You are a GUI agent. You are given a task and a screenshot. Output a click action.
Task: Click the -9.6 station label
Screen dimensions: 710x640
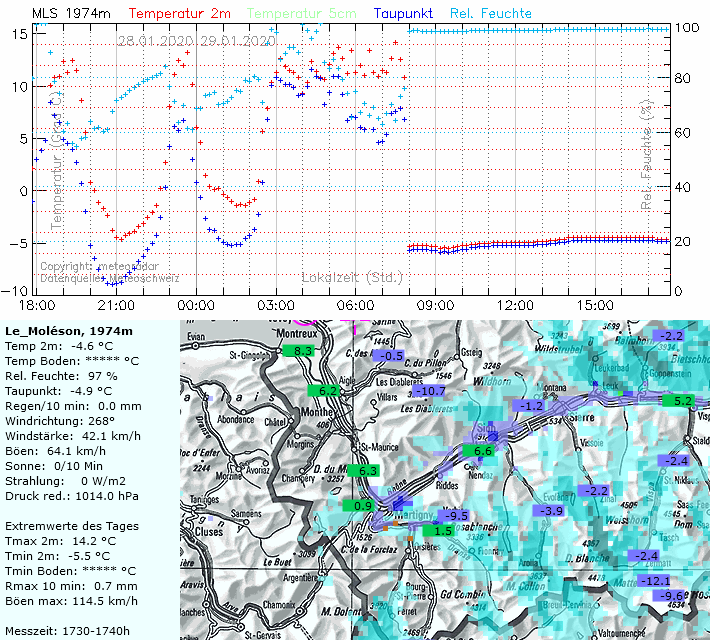(668, 595)
